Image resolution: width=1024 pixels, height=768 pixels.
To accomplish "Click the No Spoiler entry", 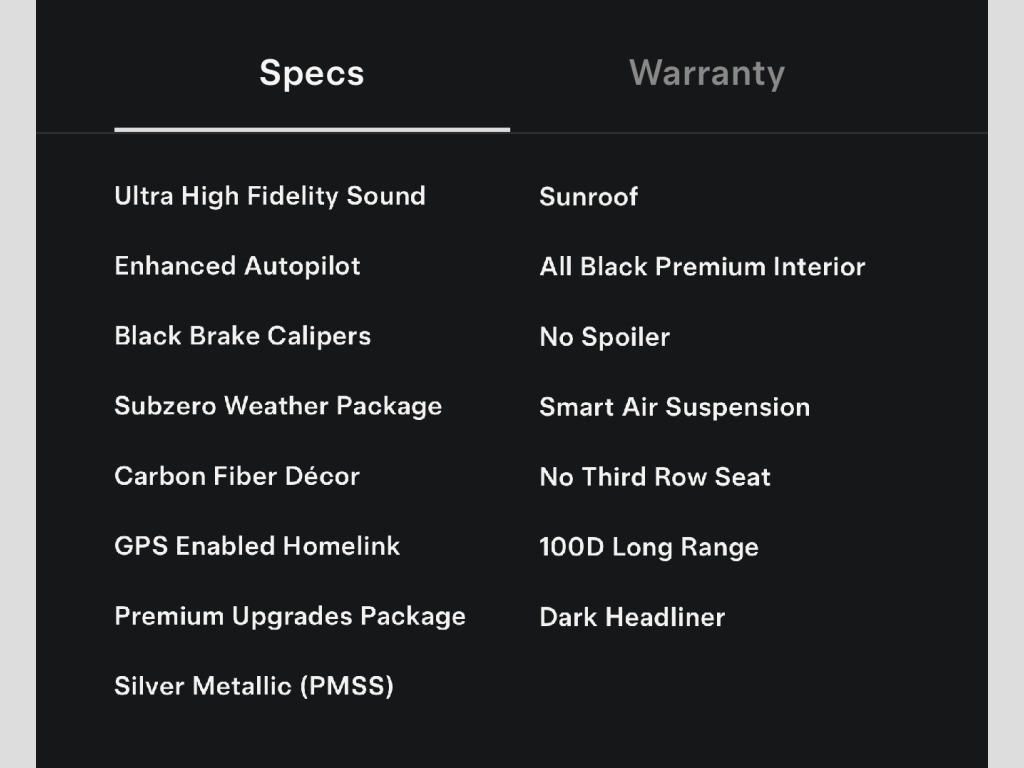I will (604, 337).
